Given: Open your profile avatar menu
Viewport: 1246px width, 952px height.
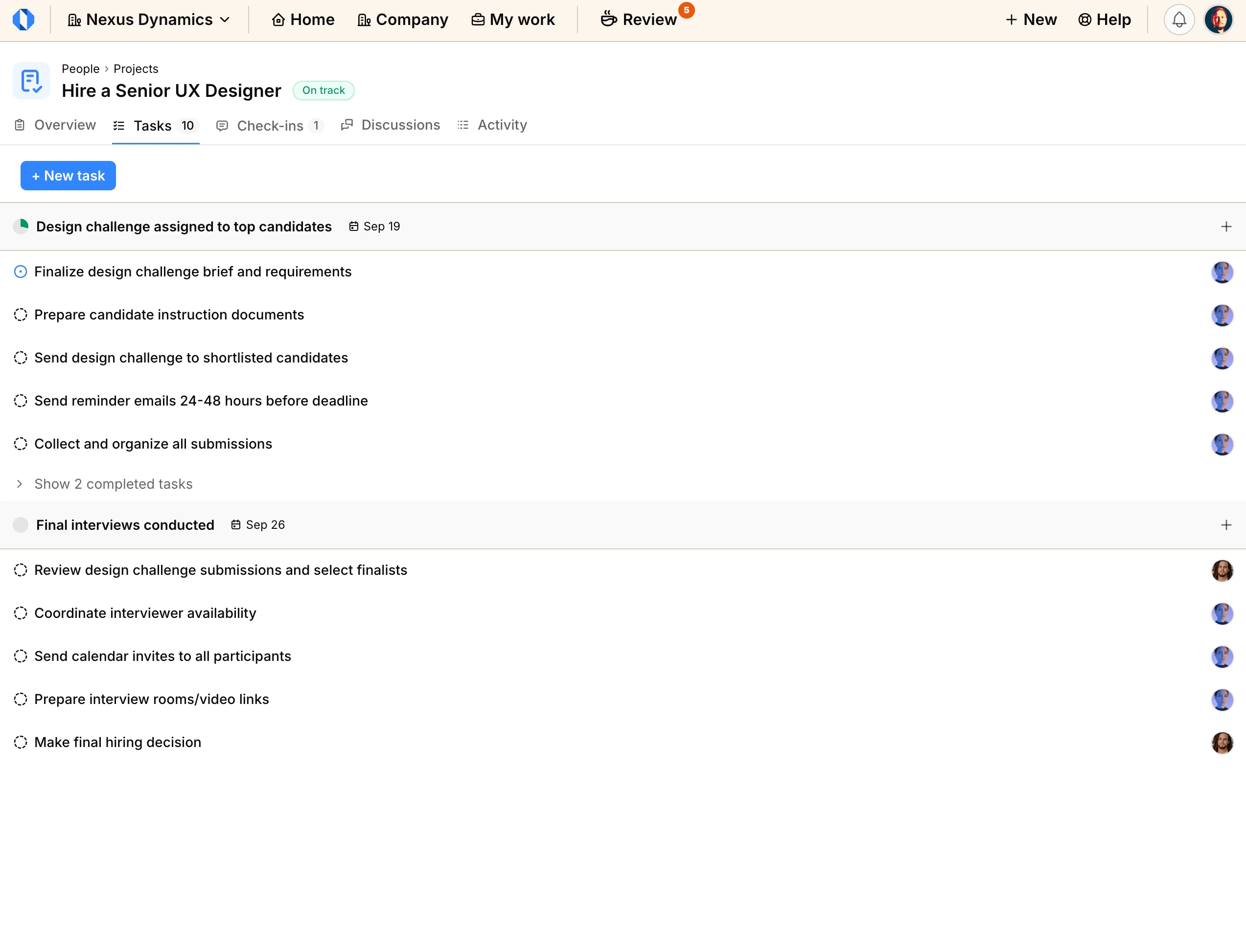Looking at the screenshot, I should (x=1219, y=19).
